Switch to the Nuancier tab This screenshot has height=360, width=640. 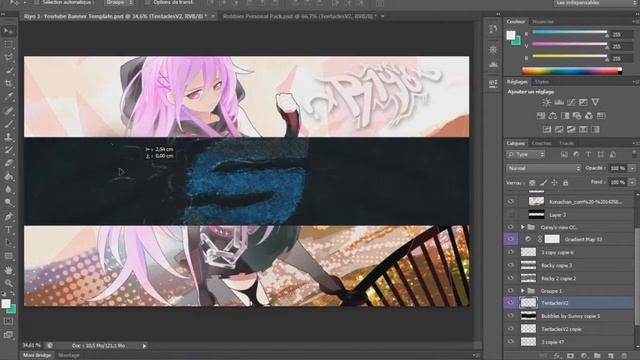[x=543, y=22]
